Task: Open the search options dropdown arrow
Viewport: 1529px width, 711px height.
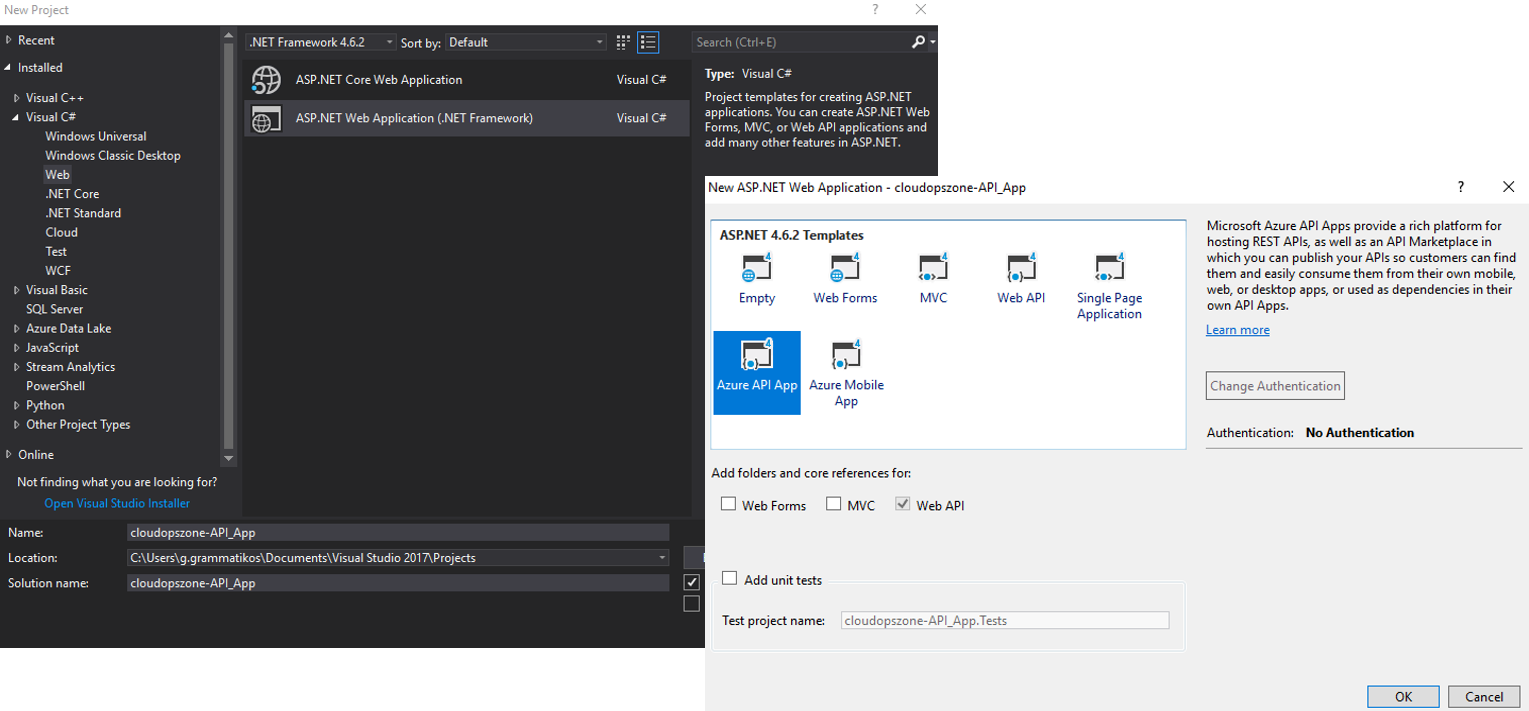Action: click(933, 42)
